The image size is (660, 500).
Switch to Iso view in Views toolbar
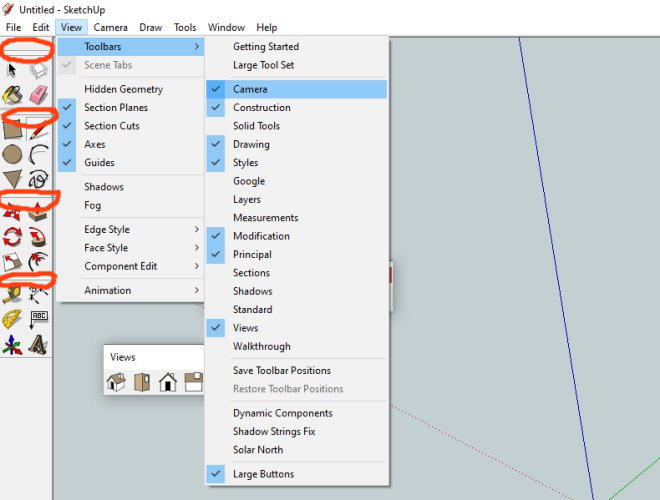coord(117,381)
